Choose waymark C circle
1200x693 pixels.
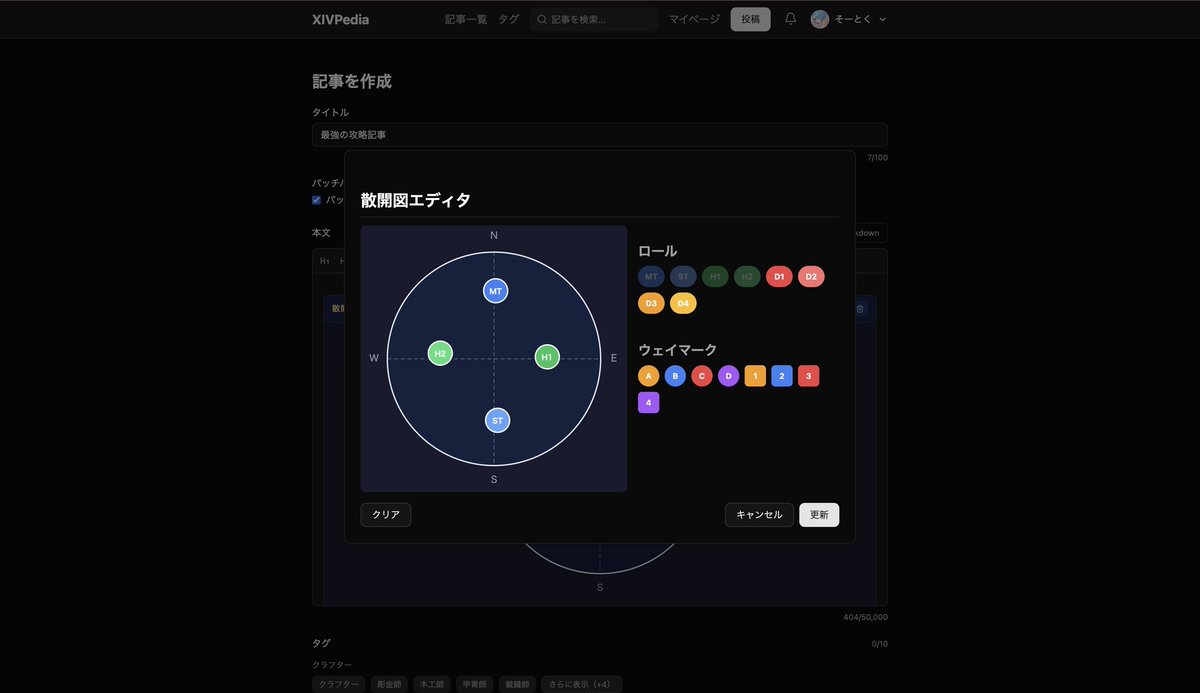[702, 376]
